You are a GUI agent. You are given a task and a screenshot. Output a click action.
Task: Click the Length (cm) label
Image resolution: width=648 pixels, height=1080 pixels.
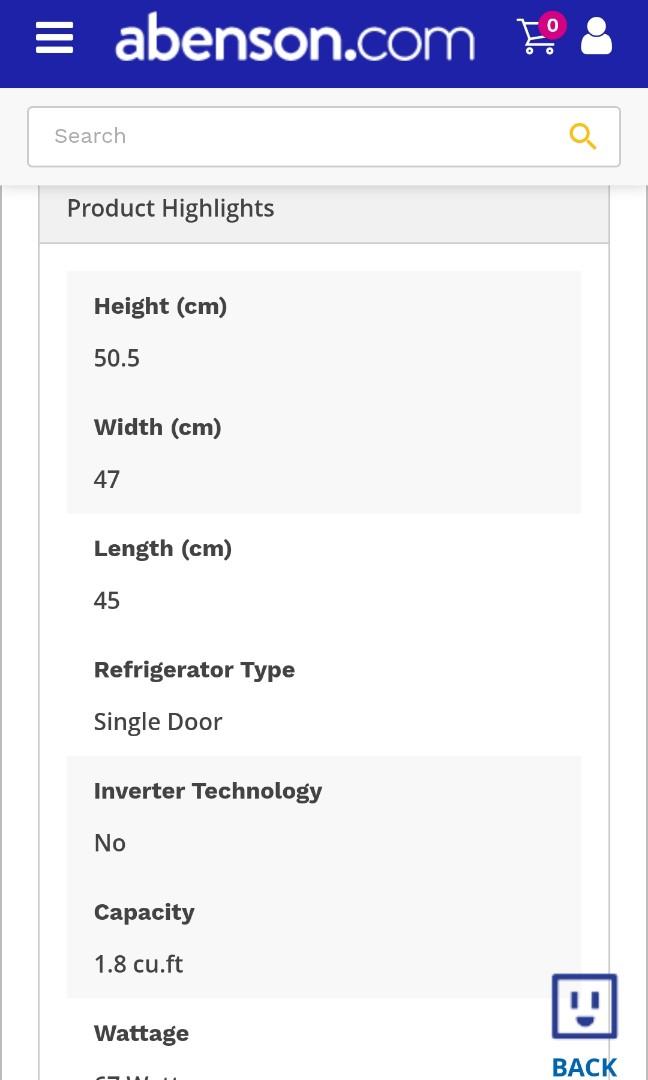163,548
